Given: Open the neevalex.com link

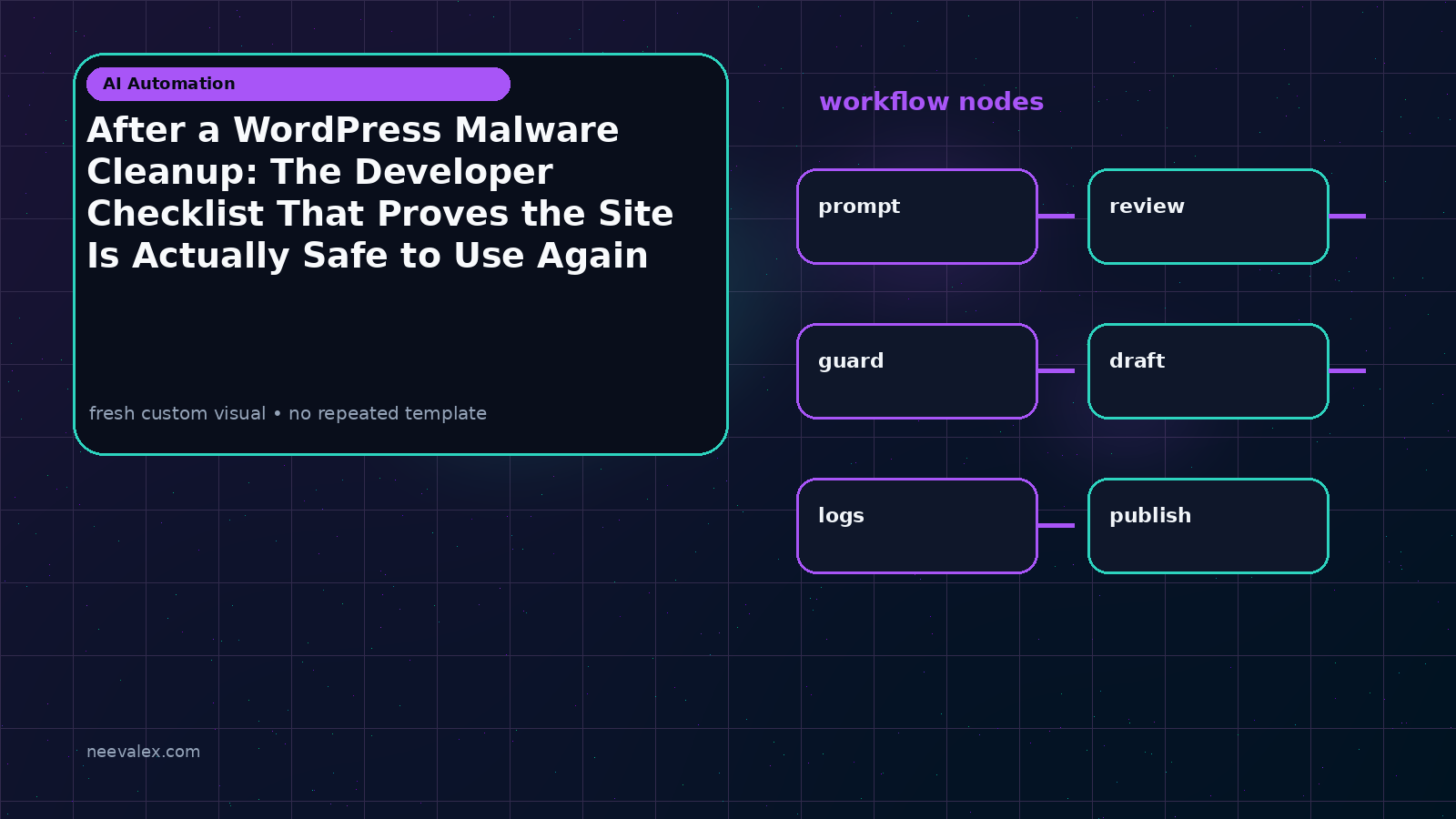Looking at the screenshot, I should click(x=143, y=752).
